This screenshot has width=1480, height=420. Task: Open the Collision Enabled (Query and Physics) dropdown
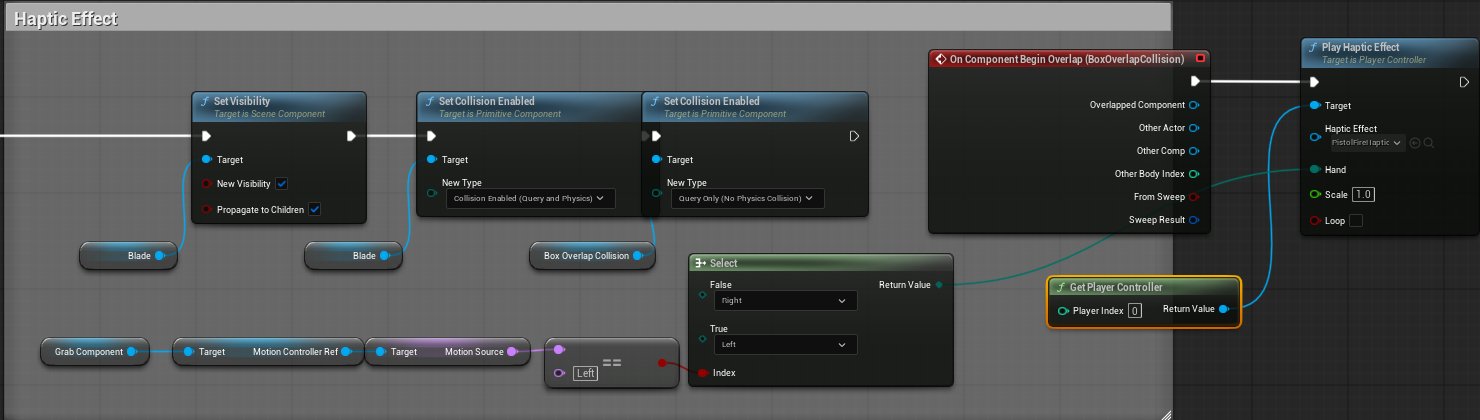(x=530, y=198)
